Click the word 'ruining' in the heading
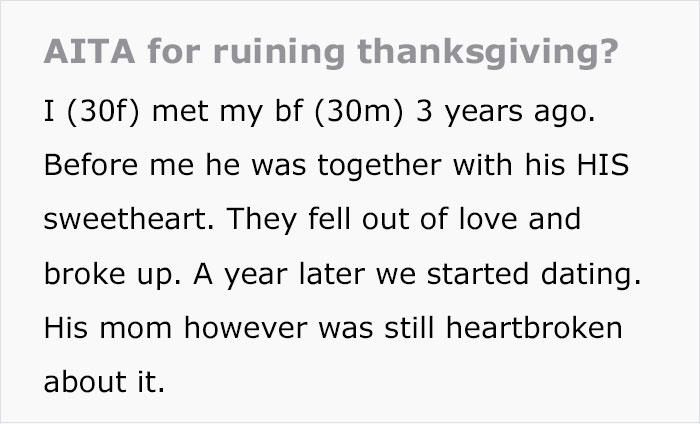 point(279,53)
